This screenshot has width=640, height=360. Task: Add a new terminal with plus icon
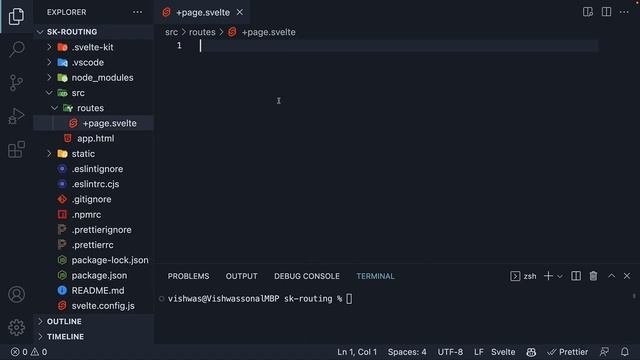pos(548,276)
